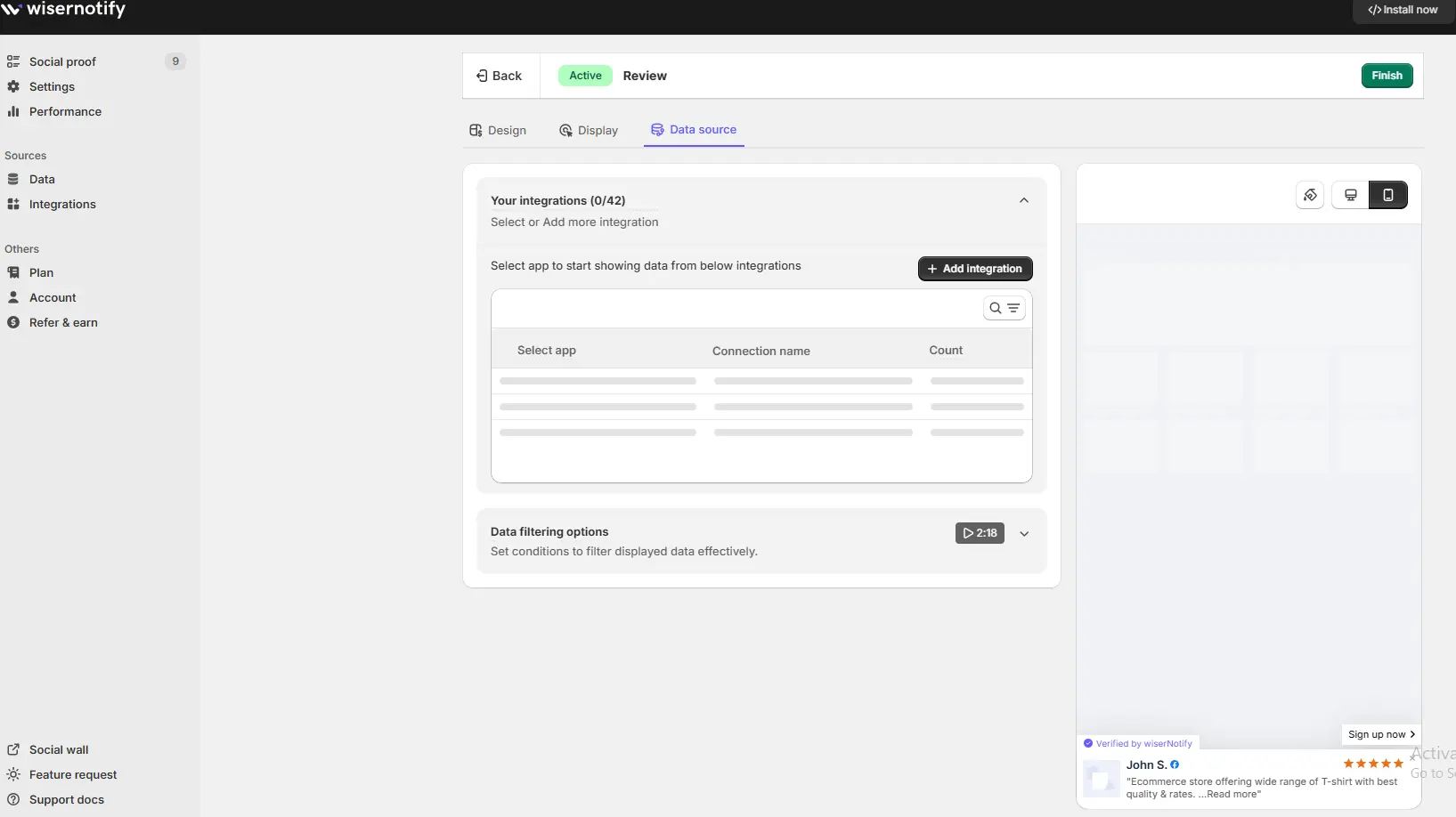The width and height of the screenshot is (1456, 817).
Task: Click the Support docs question icon
Action: [x=13, y=799]
